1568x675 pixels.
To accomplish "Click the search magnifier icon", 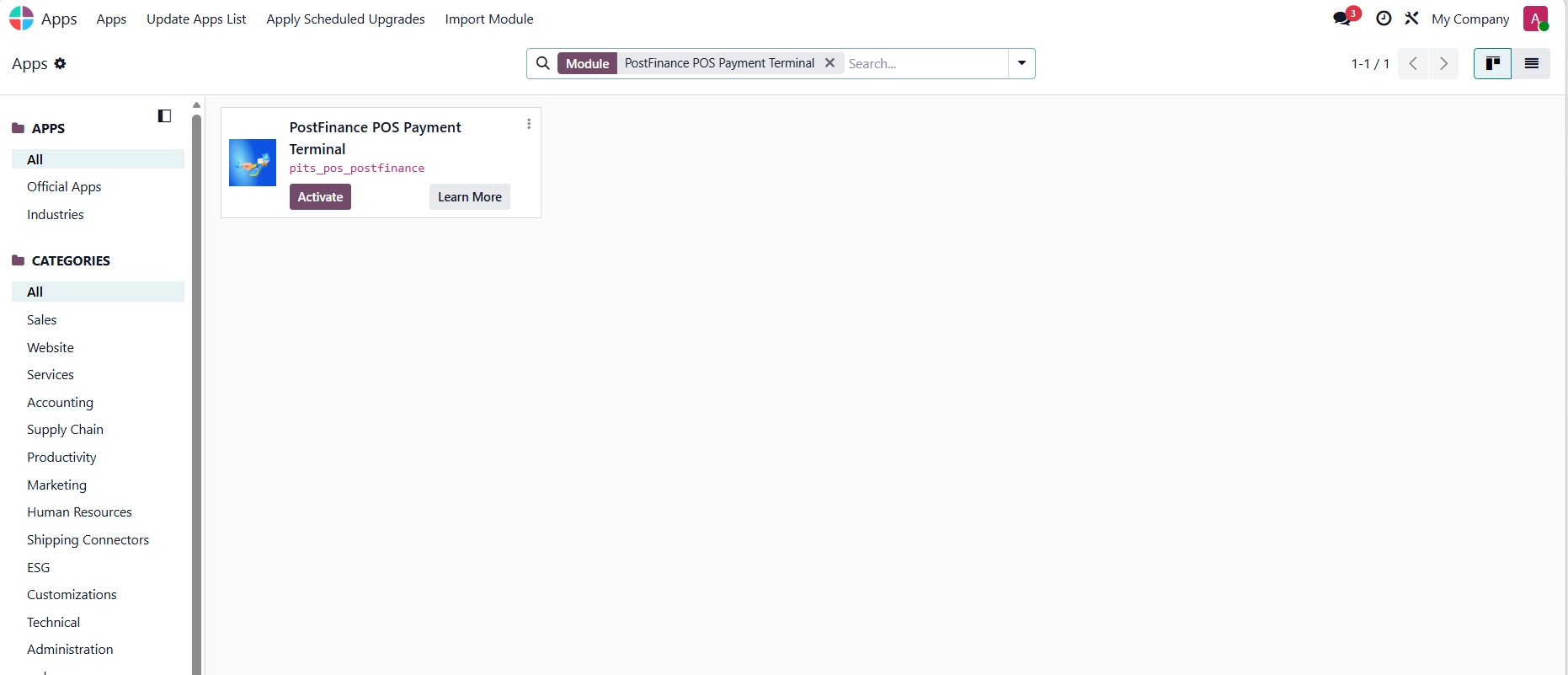I will click(x=543, y=63).
